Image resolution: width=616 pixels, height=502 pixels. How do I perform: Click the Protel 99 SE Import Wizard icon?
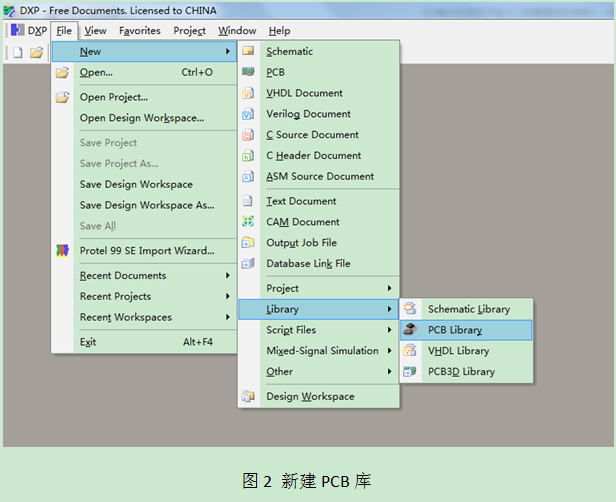[62, 250]
